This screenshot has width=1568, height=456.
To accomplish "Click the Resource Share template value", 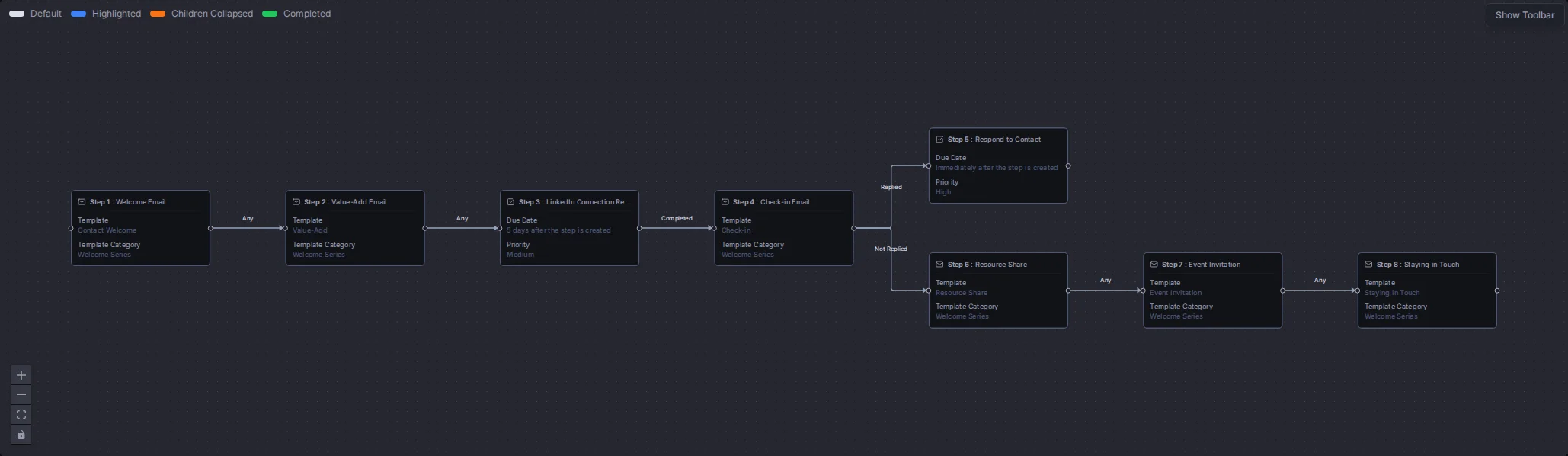I will 962,293.
